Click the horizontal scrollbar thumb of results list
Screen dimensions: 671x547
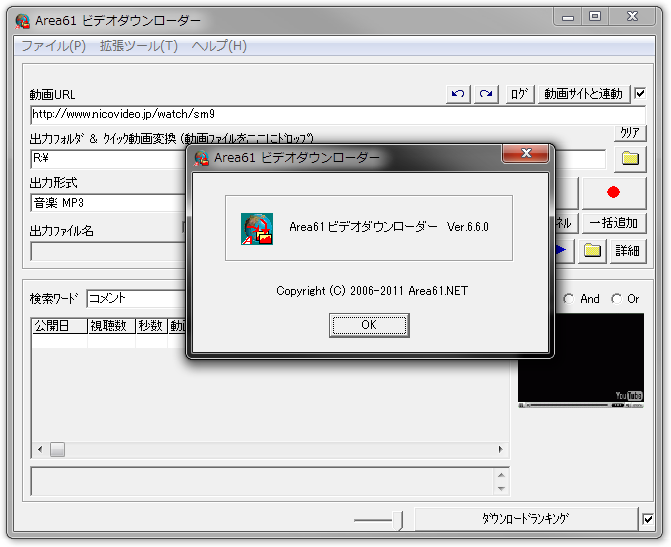pos(57,449)
